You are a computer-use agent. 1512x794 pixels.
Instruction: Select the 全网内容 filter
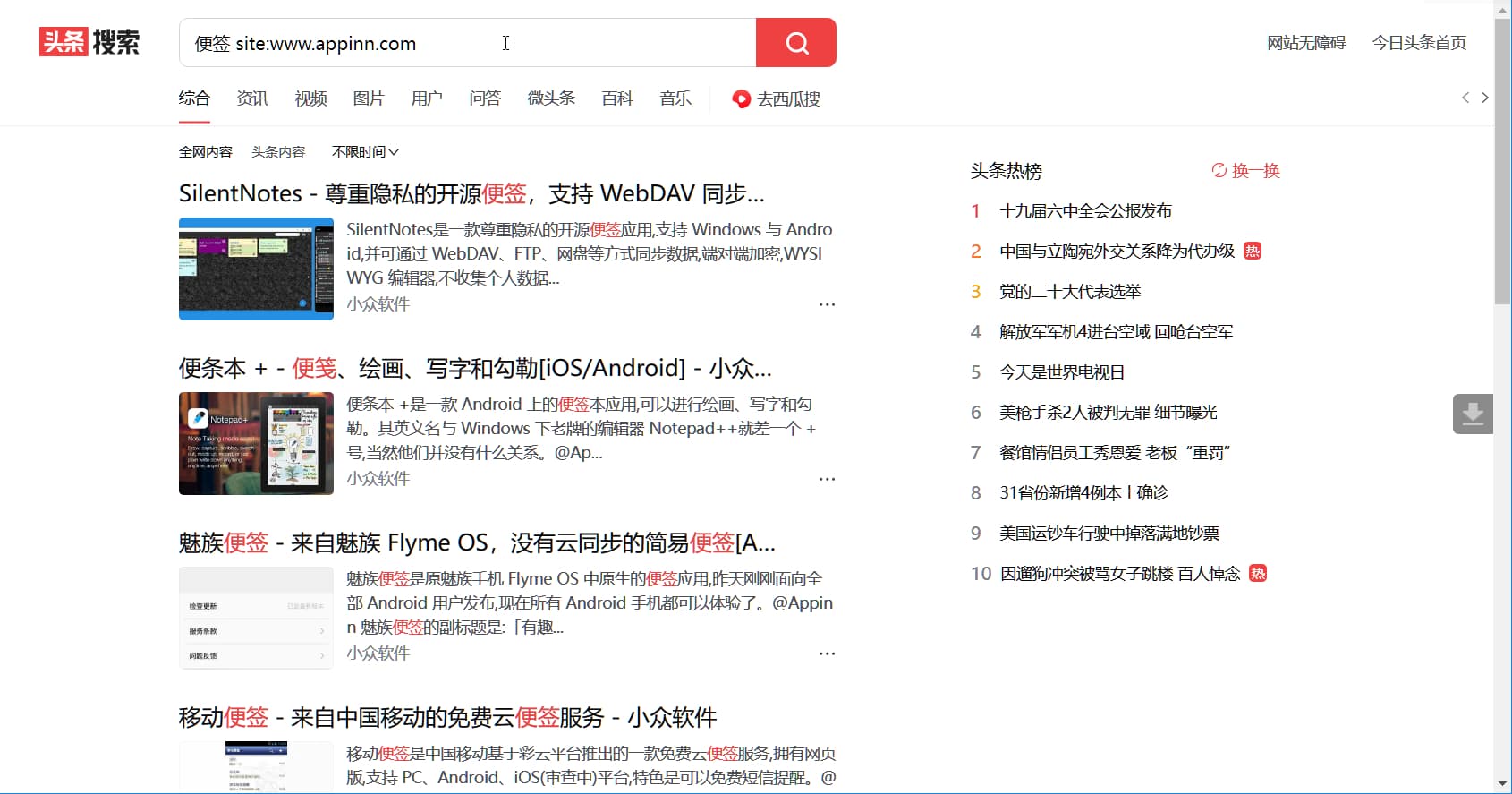pyautogui.click(x=205, y=152)
